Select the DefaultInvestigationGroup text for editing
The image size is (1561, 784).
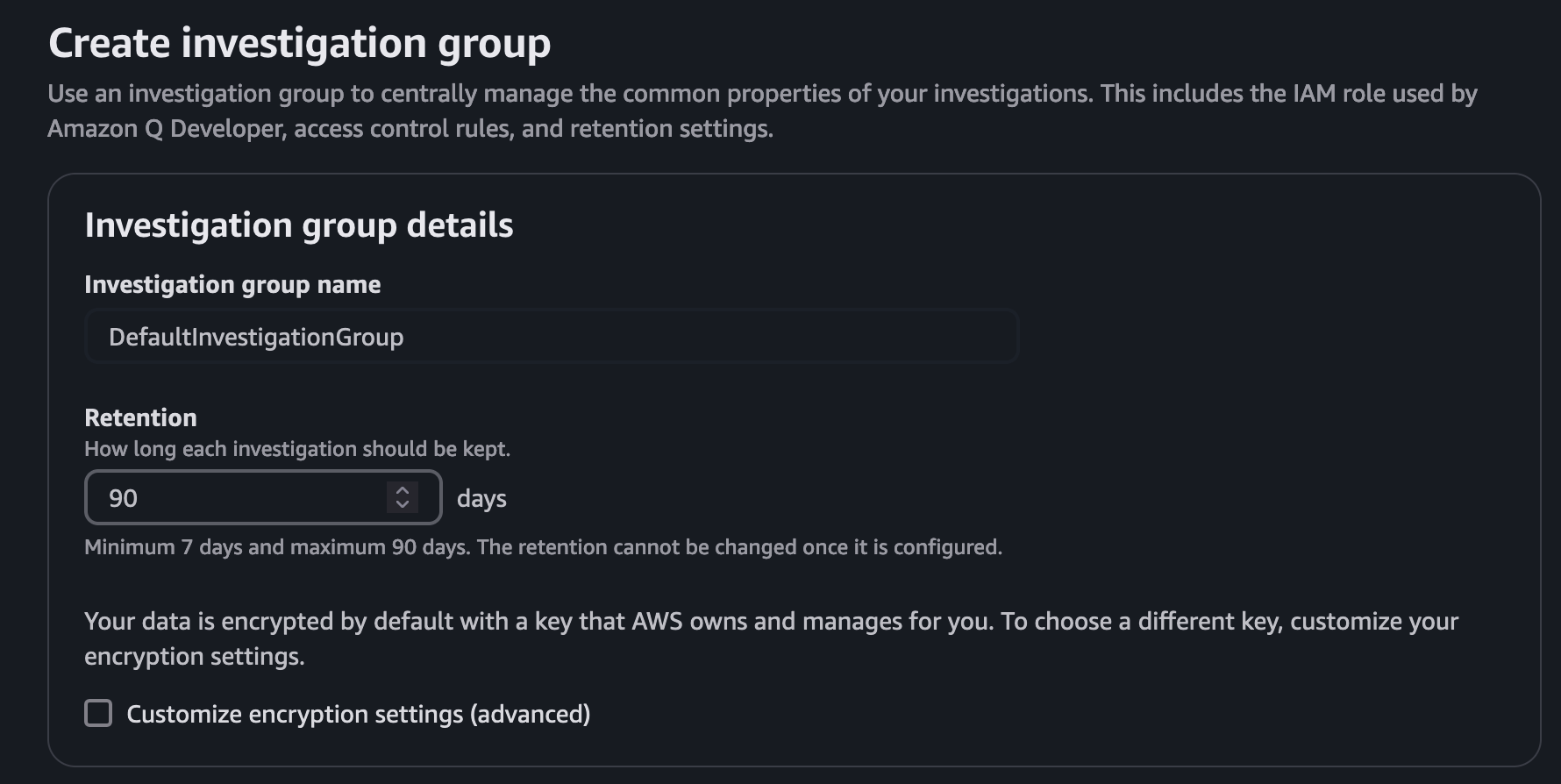[256, 336]
